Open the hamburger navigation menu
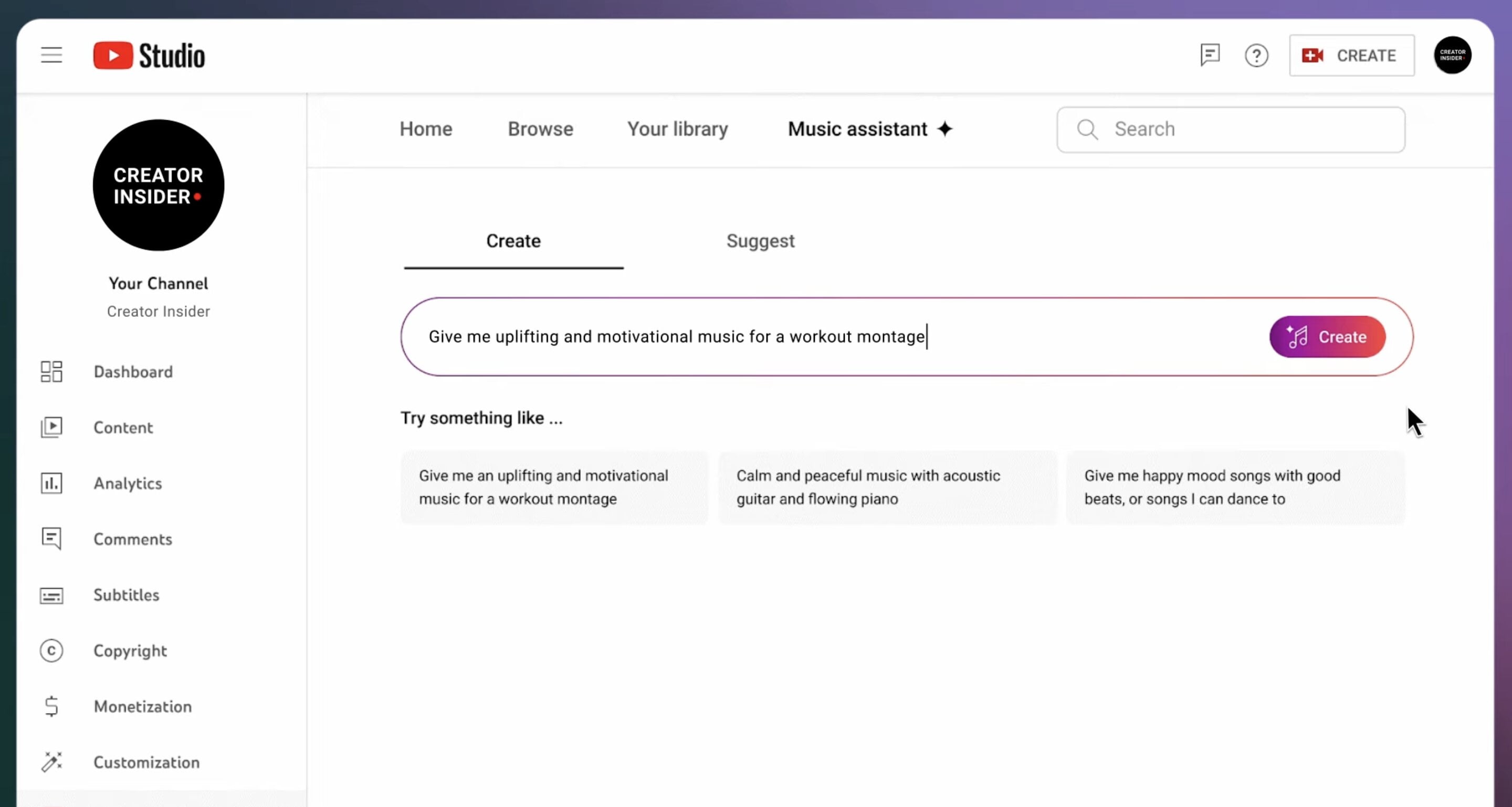The height and width of the screenshot is (807, 1512). [51, 55]
